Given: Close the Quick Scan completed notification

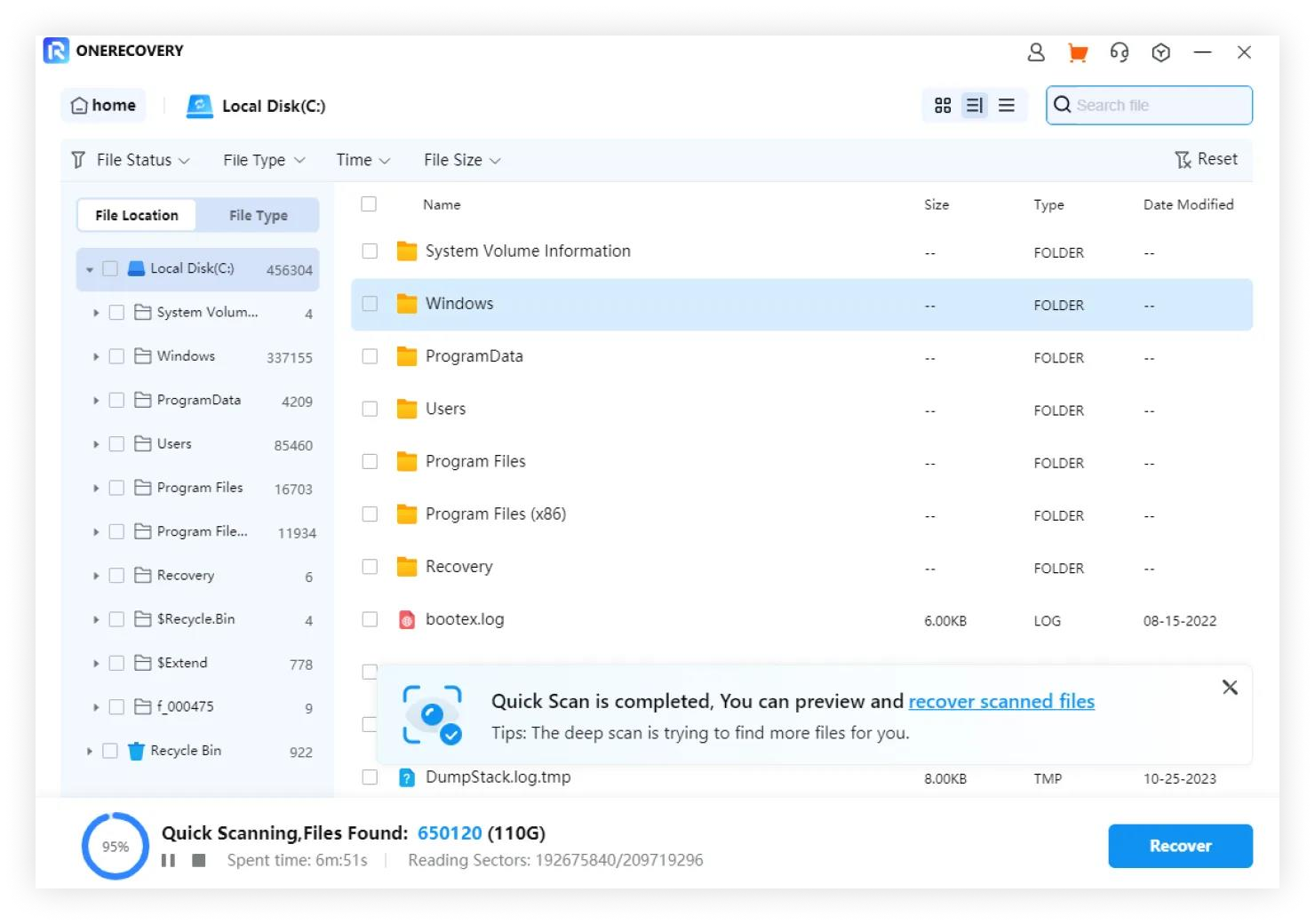Looking at the screenshot, I should (1230, 687).
